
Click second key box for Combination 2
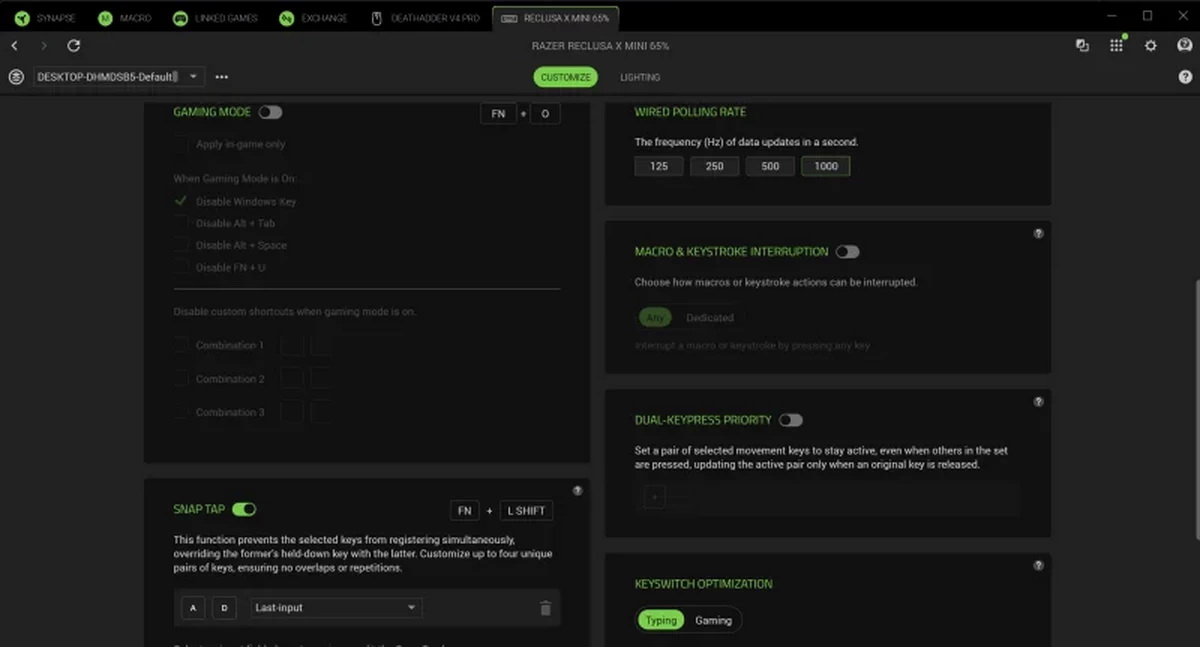320,379
